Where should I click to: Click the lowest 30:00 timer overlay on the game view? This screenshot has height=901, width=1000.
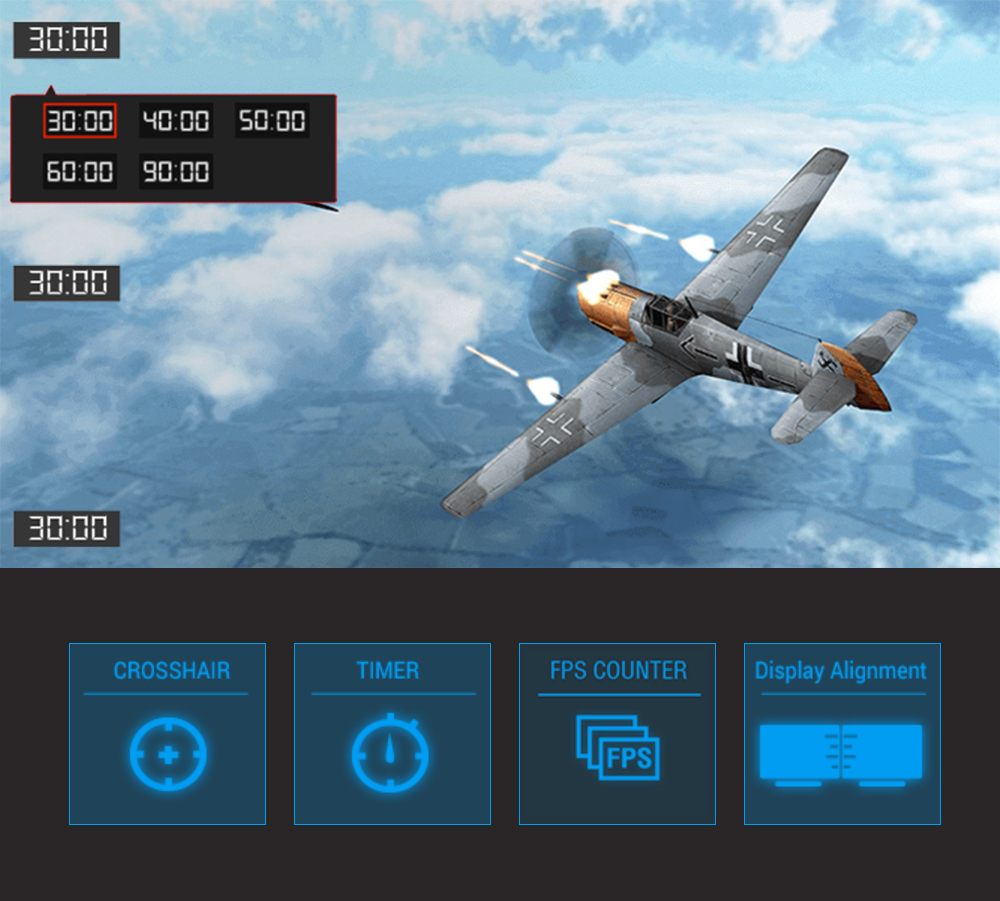(x=67, y=529)
